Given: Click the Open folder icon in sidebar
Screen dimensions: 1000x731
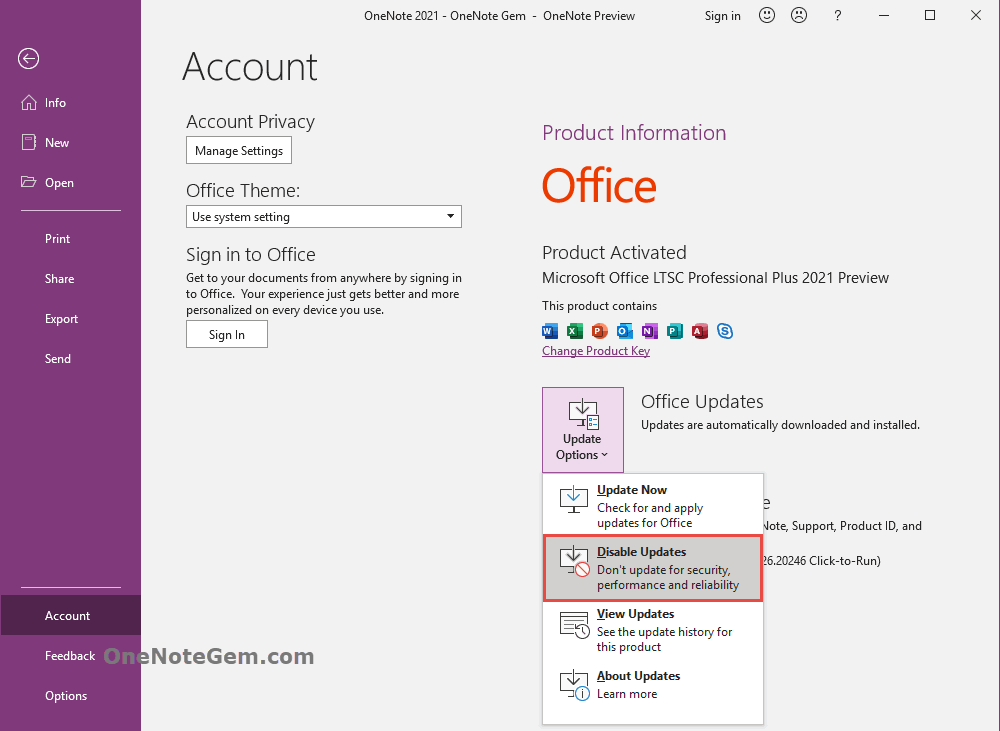Looking at the screenshot, I should 28,182.
